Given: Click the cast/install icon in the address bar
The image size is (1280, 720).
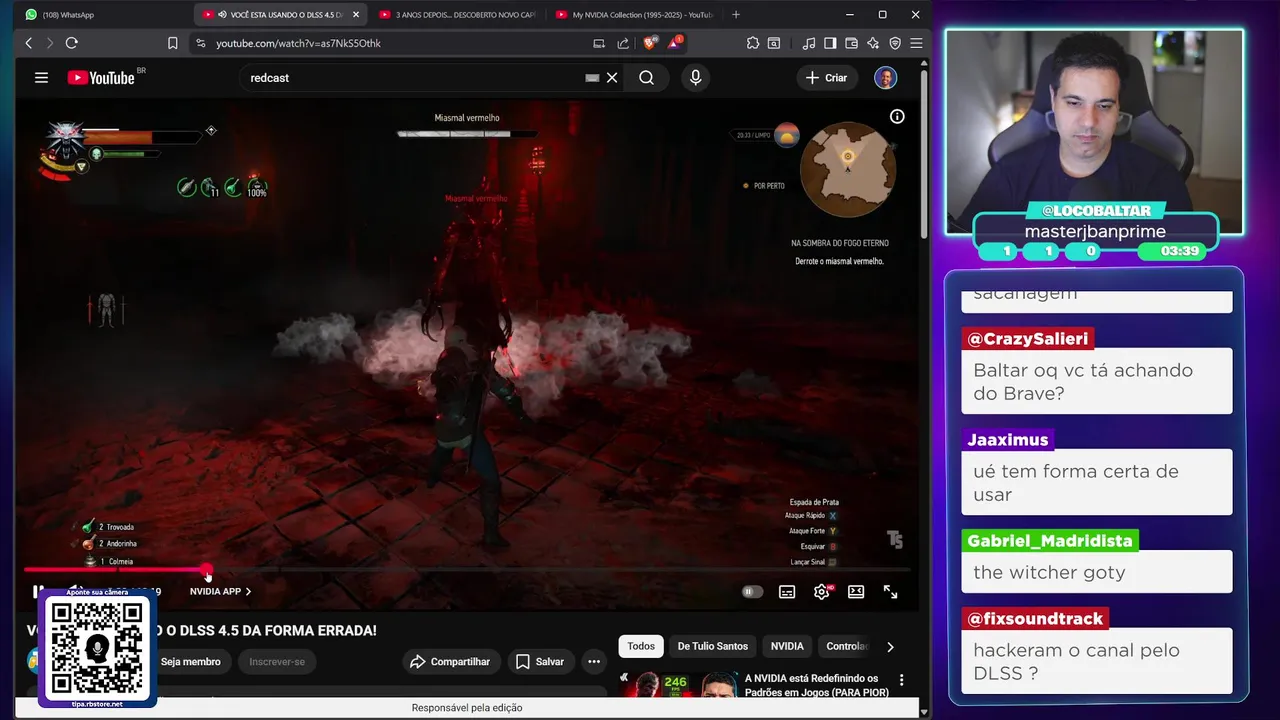Looking at the screenshot, I should pos(599,43).
